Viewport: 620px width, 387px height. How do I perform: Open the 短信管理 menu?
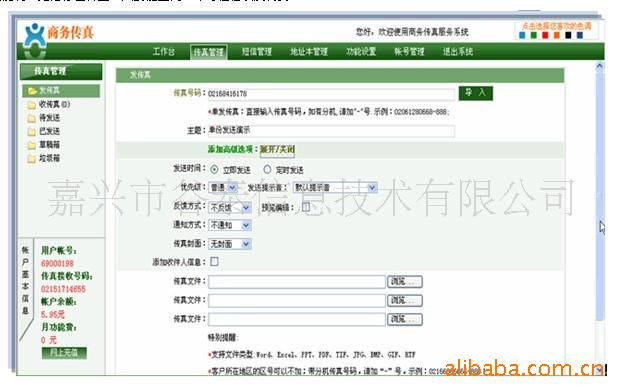coord(257,51)
